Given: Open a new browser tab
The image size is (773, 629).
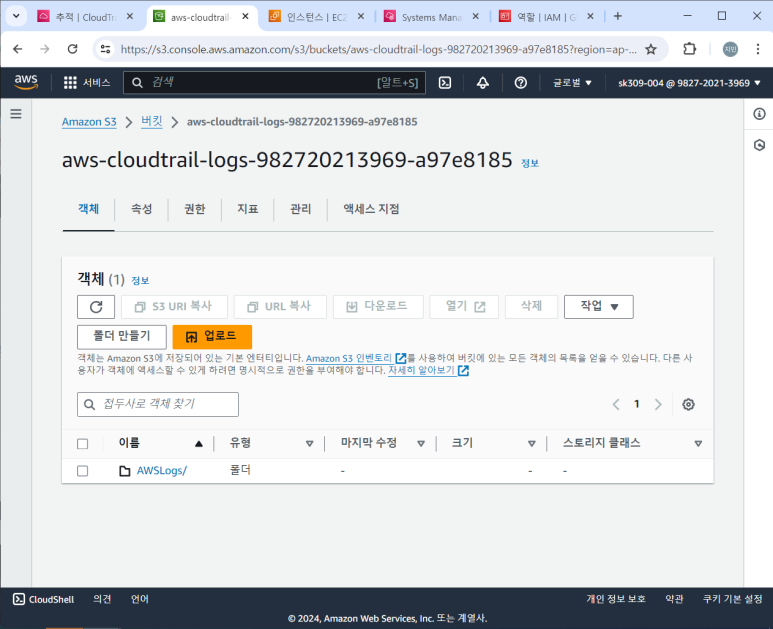Looking at the screenshot, I should (x=617, y=16).
